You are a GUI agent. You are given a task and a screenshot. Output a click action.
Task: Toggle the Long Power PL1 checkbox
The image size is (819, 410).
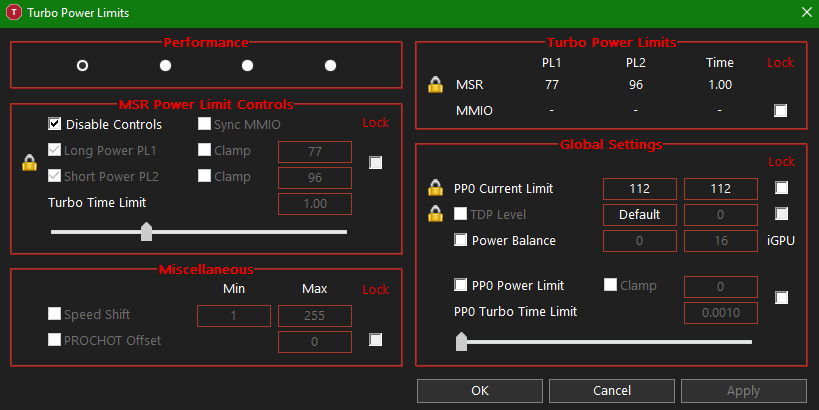pos(54,150)
